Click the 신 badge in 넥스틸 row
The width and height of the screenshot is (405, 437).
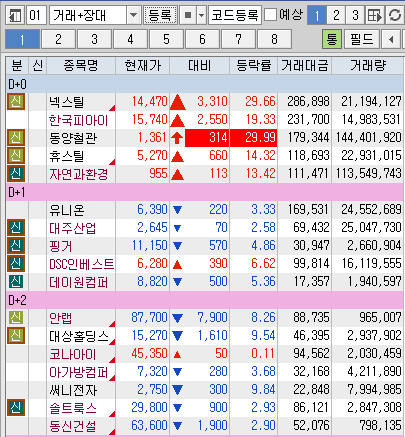[16, 101]
